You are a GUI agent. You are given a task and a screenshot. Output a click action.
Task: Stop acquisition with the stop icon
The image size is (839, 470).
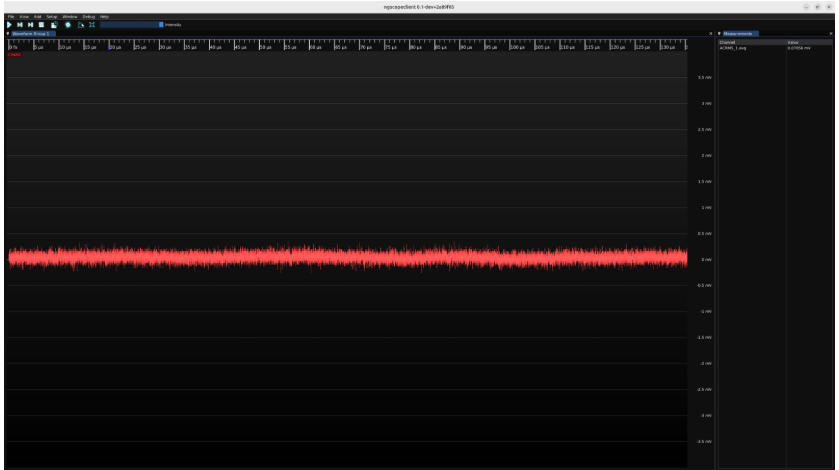point(42,24)
